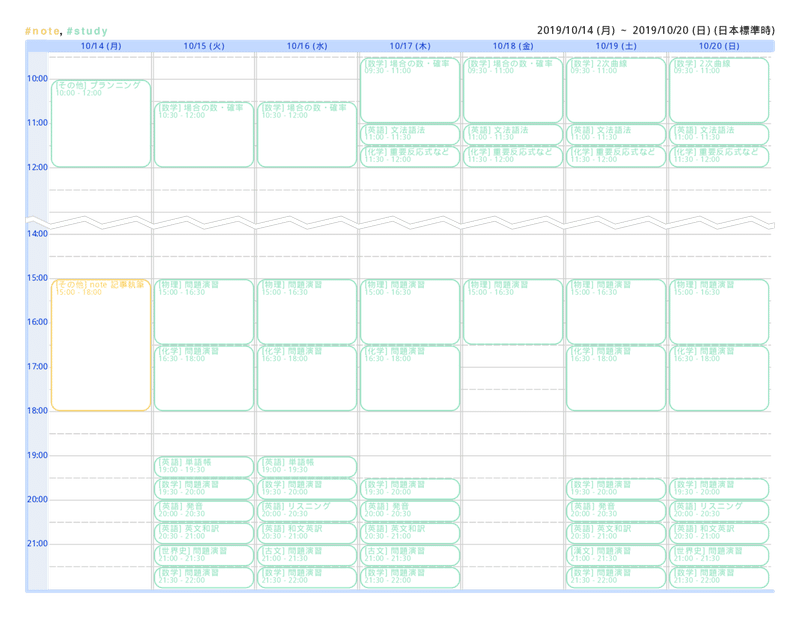The width and height of the screenshot is (800, 618).
Task: Click the 10/15 (火) day header
Action: (204, 46)
